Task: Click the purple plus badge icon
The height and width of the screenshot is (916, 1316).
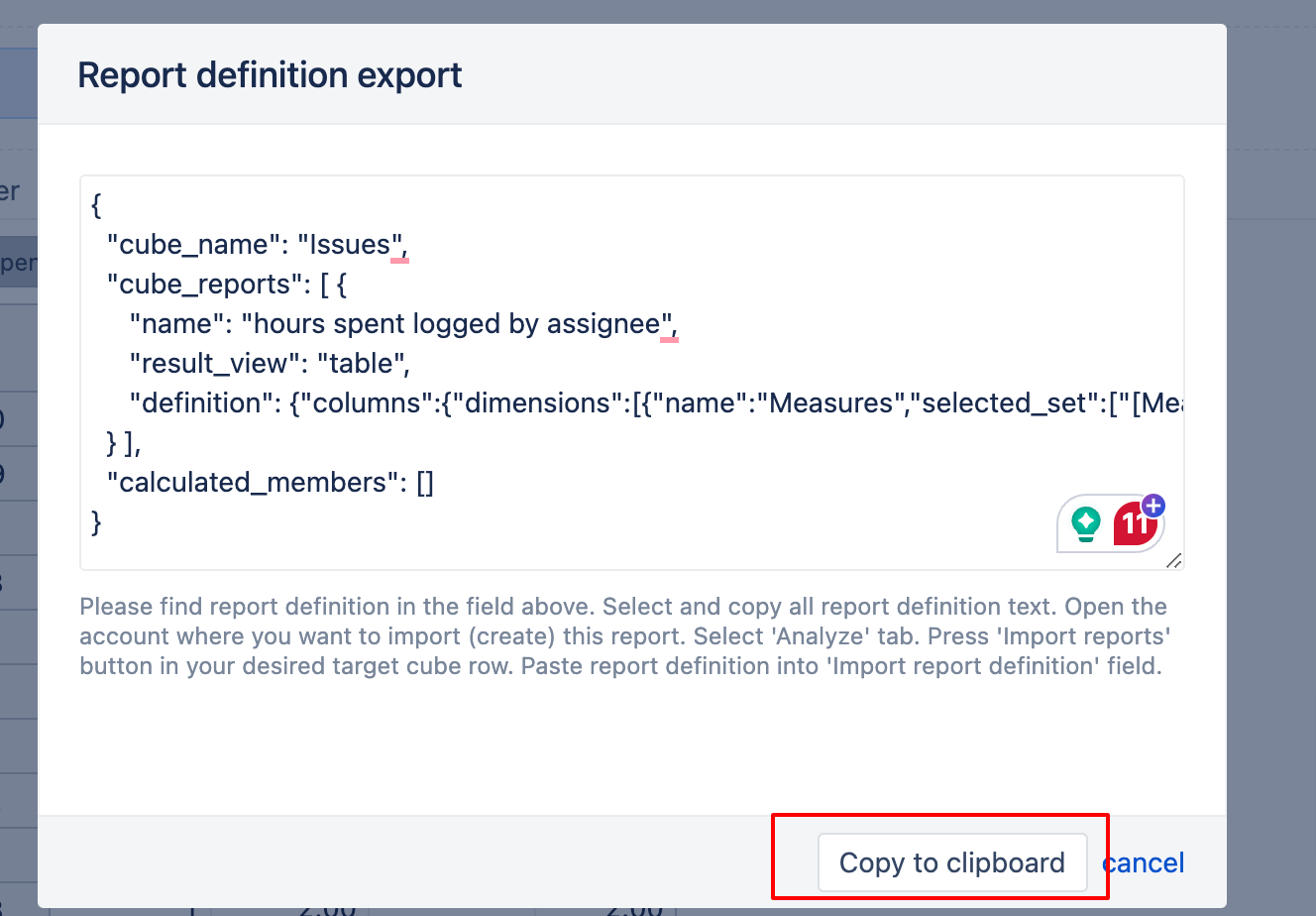Action: point(1153,506)
